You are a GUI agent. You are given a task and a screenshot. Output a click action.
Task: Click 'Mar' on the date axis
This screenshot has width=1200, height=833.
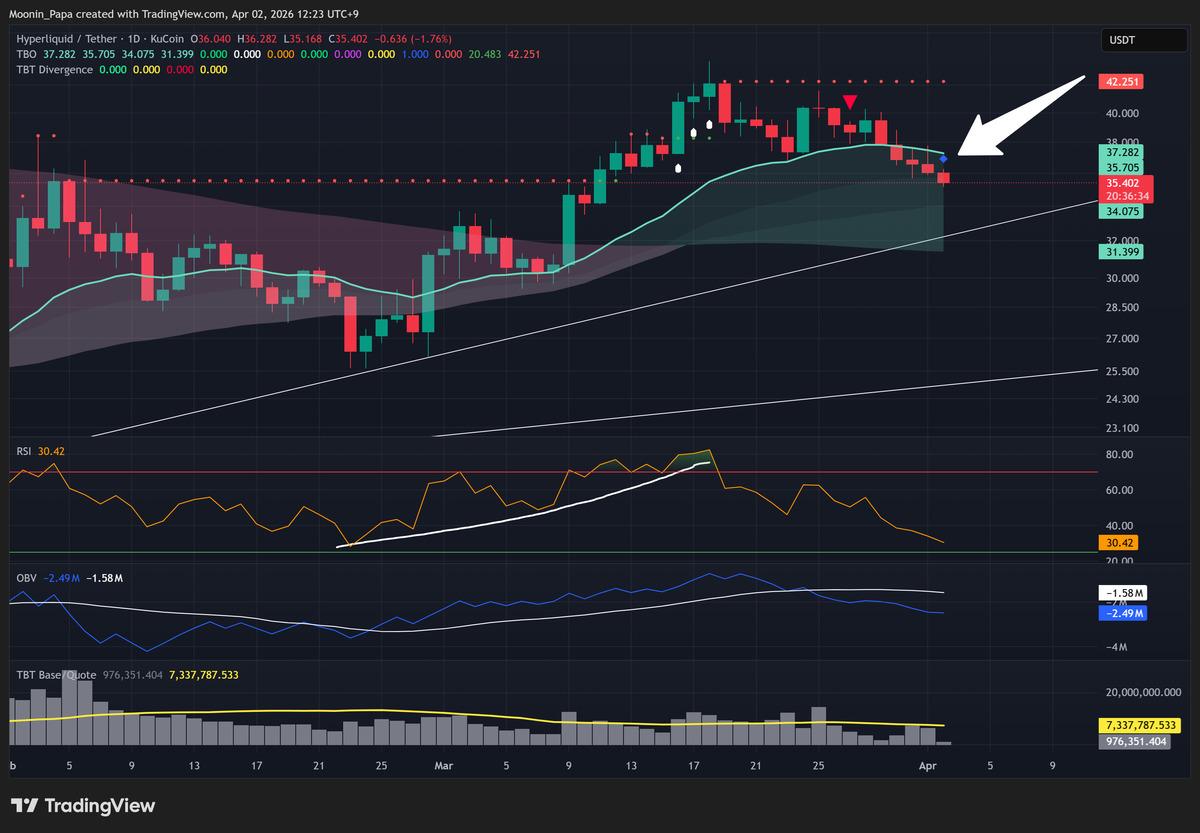click(443, 767)
